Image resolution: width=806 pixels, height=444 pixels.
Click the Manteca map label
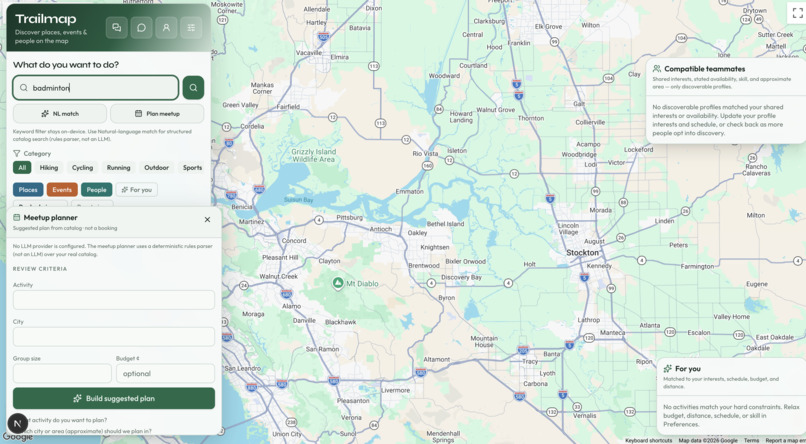coord(612,332)
